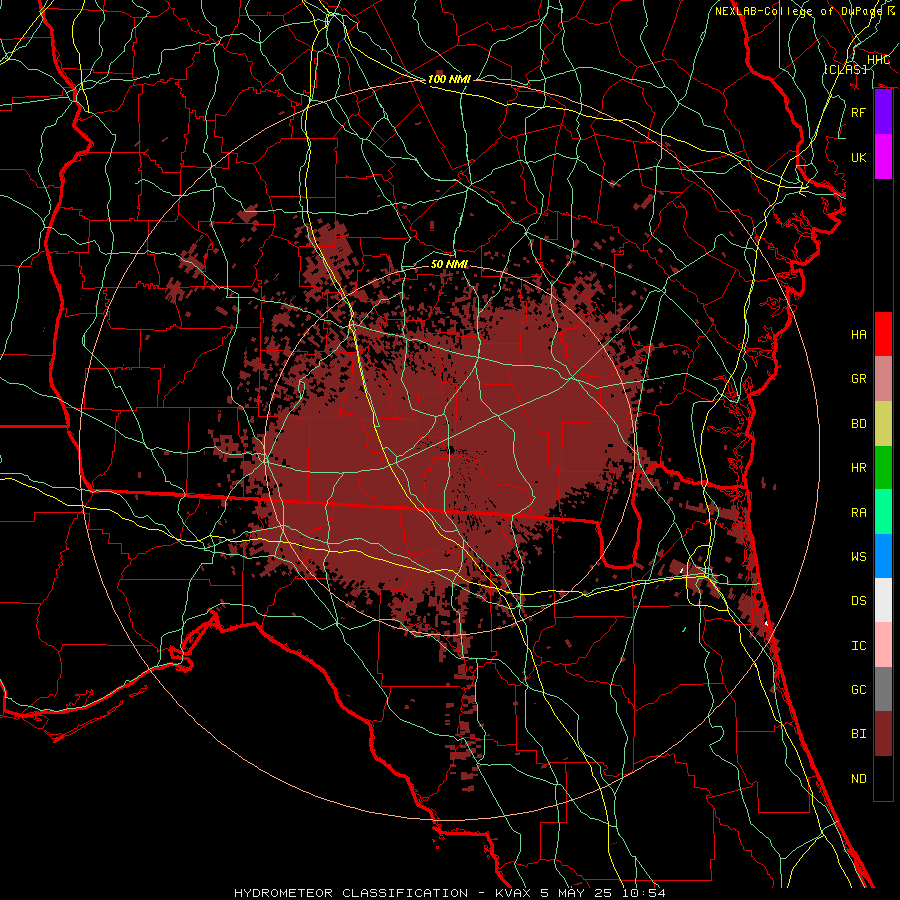Click the ND legend label
This screenshot has width=900, height=900.
tap(859, 779)
